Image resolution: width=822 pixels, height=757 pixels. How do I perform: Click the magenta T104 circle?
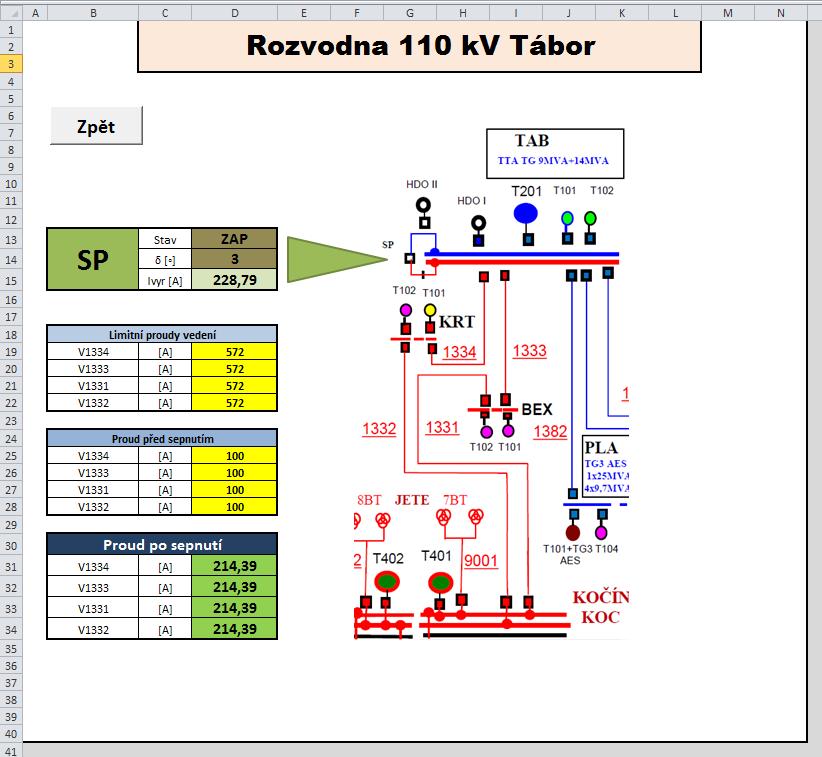[x=601, y=533]
